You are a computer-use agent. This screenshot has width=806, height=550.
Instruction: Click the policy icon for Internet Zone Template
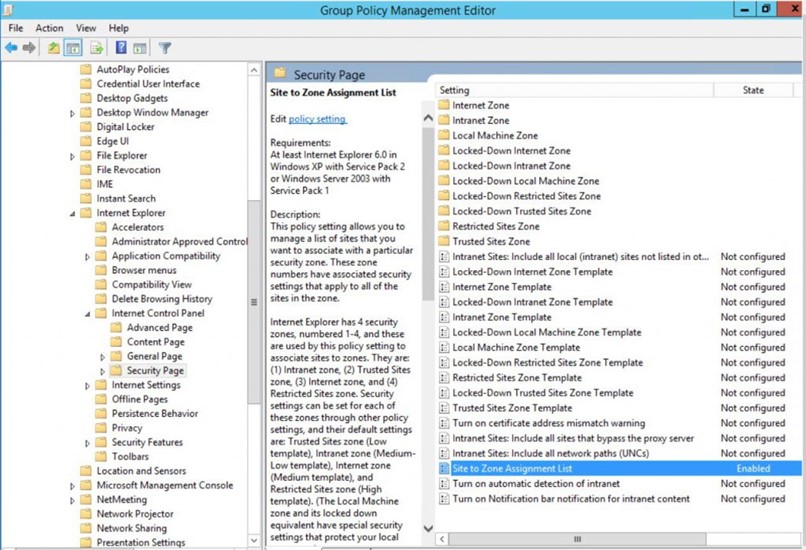[444, 287]
